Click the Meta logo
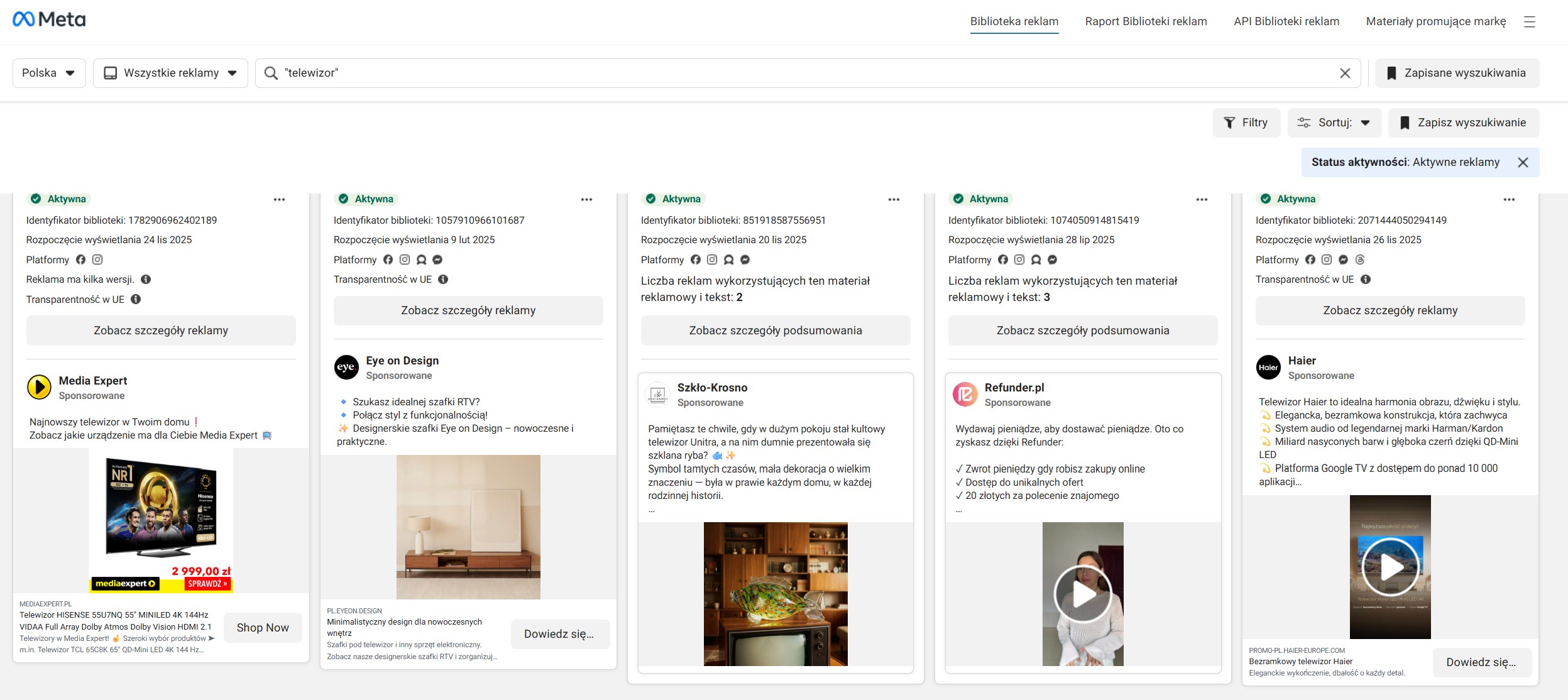1568x700 pixels. (49, 19)
